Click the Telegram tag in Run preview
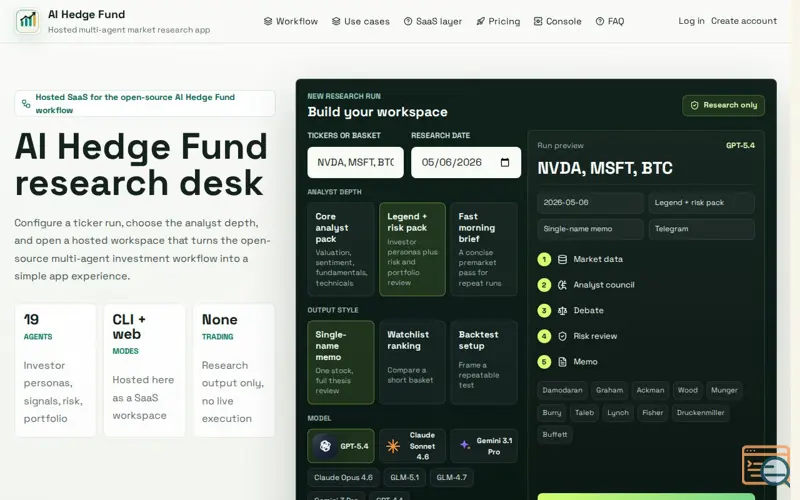 (x=702, y=229)
